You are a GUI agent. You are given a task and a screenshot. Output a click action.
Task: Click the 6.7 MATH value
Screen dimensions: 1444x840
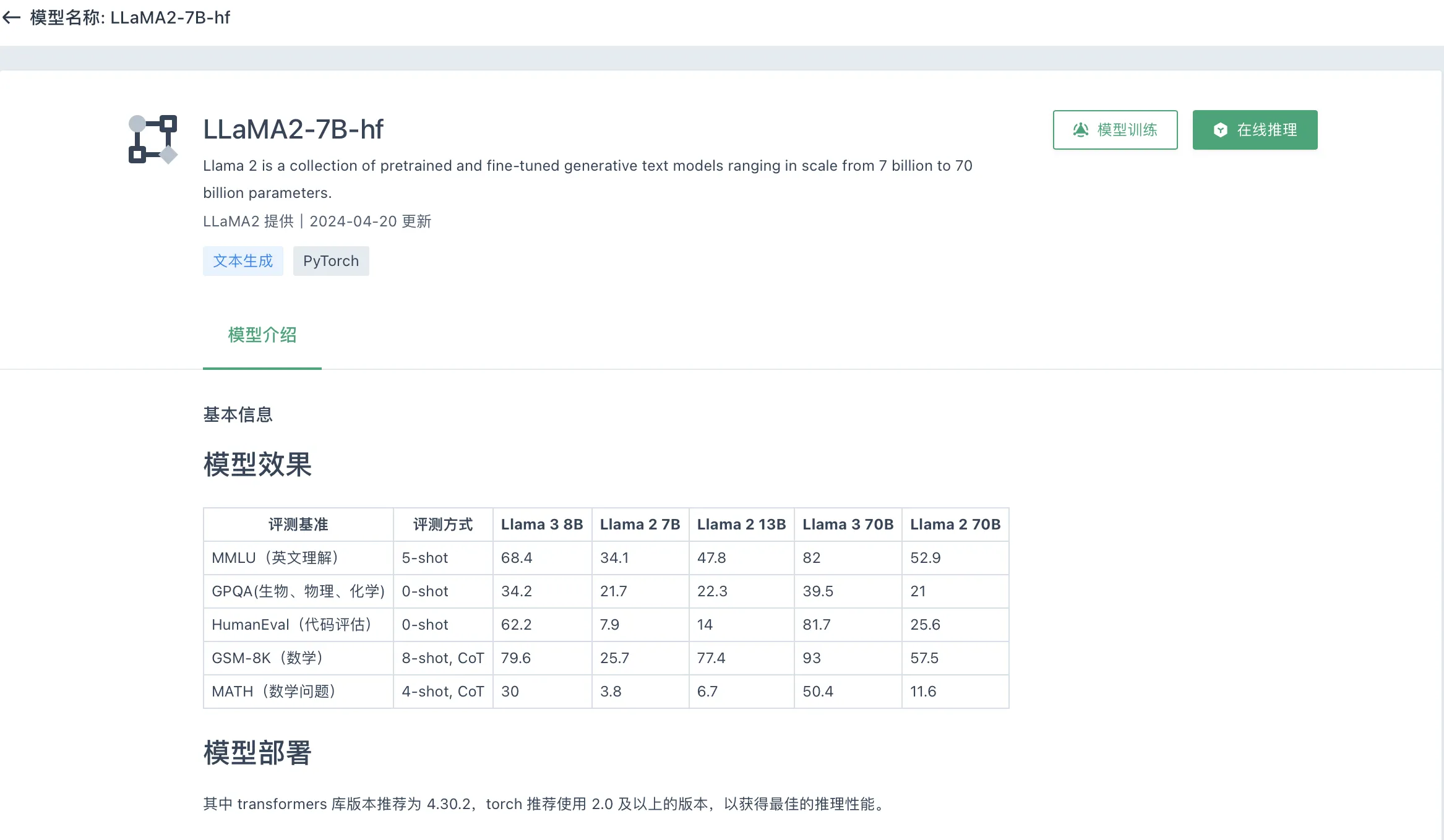(x=707, y=692)
